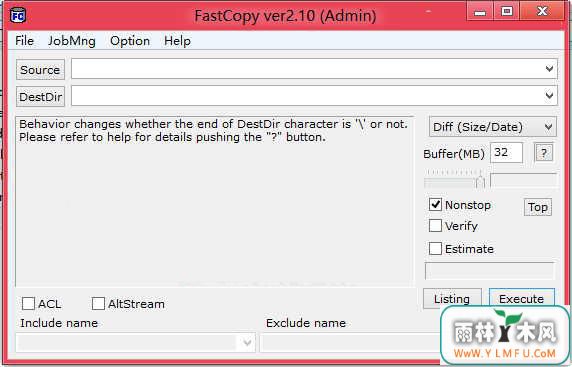This screenshot has height=367, width=572.
Task: Click the Buffer(MB) value field
Action: pyautogui.click(x=506, y=152)
